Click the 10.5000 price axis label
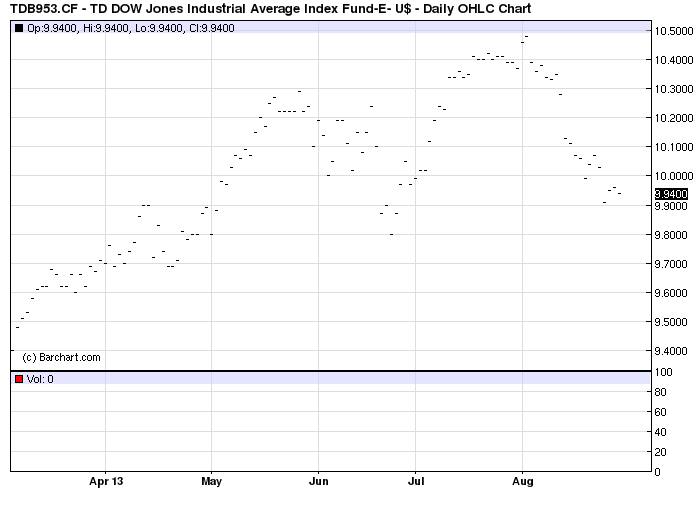 click(674, 31)
